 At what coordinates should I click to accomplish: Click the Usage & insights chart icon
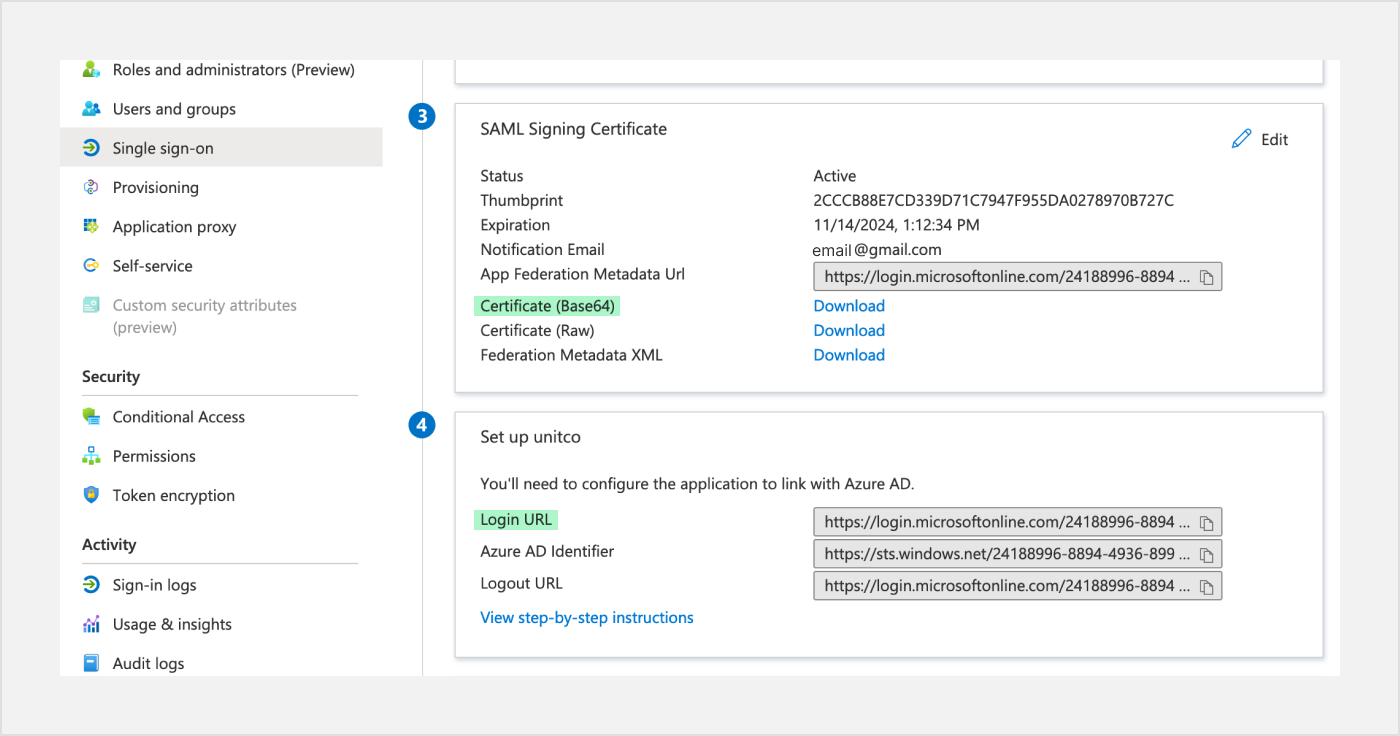(91, 624)
